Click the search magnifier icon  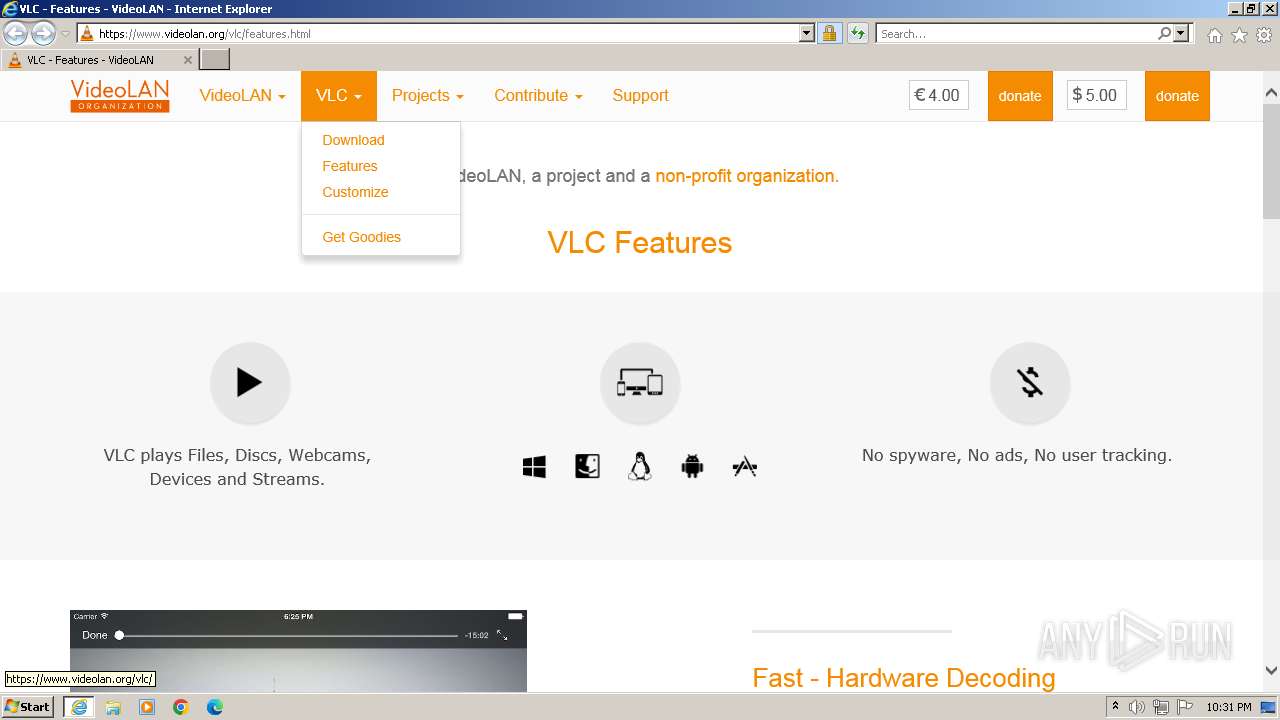pyautogui.click(x=1164, y=33)
